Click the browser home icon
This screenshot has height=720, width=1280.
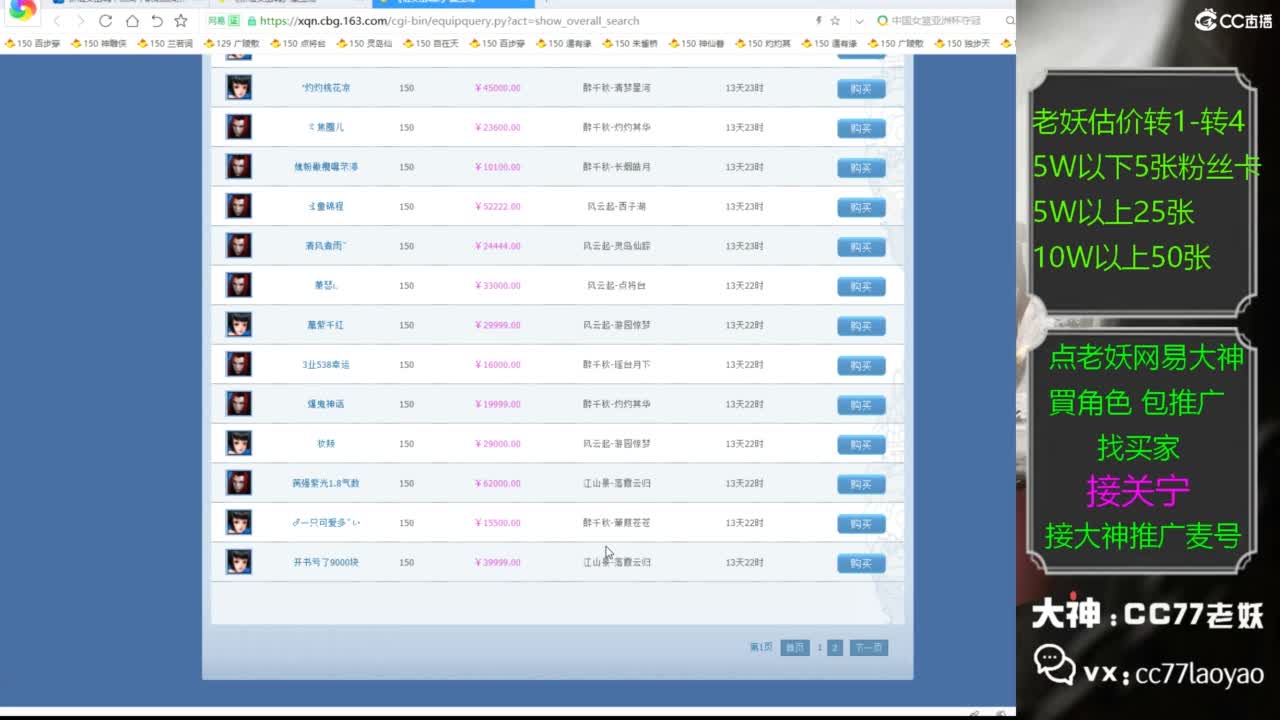click(x=132, y=21)
